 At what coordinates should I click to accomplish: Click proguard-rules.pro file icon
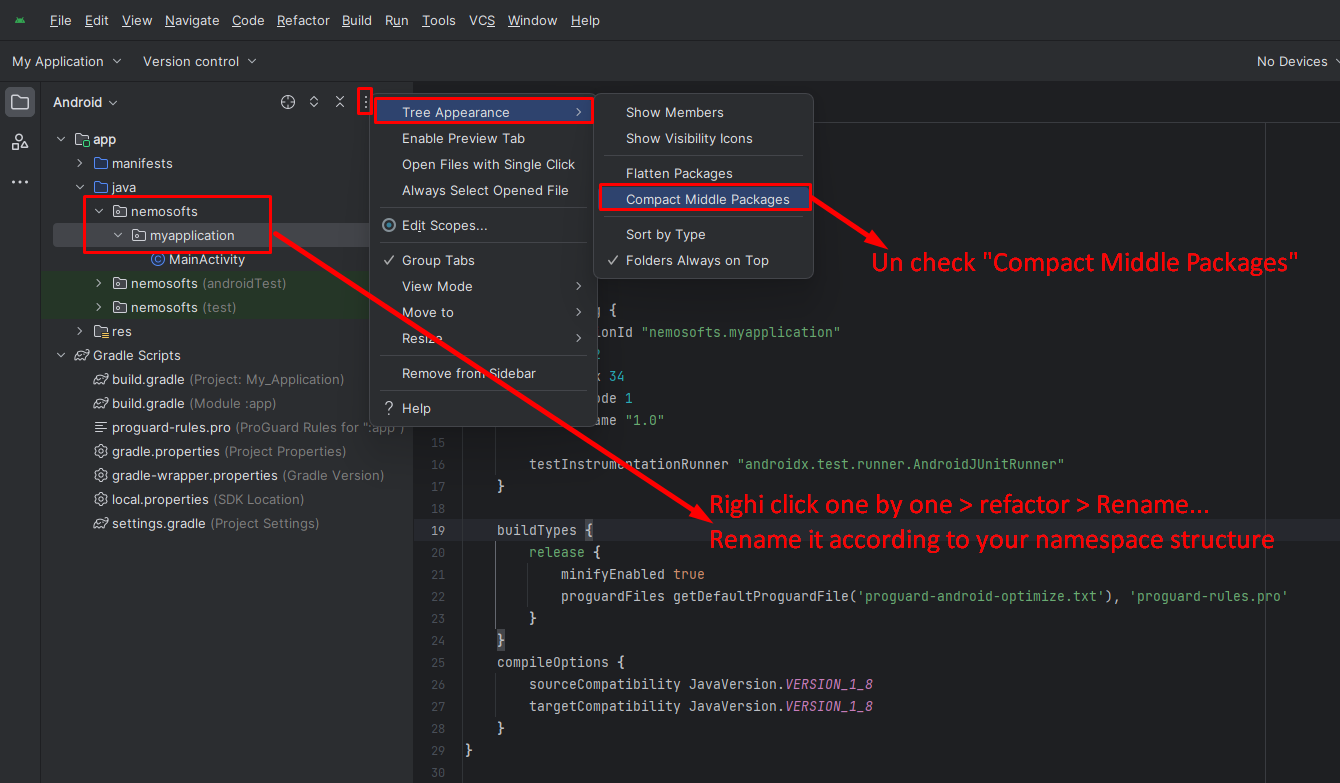101,427
